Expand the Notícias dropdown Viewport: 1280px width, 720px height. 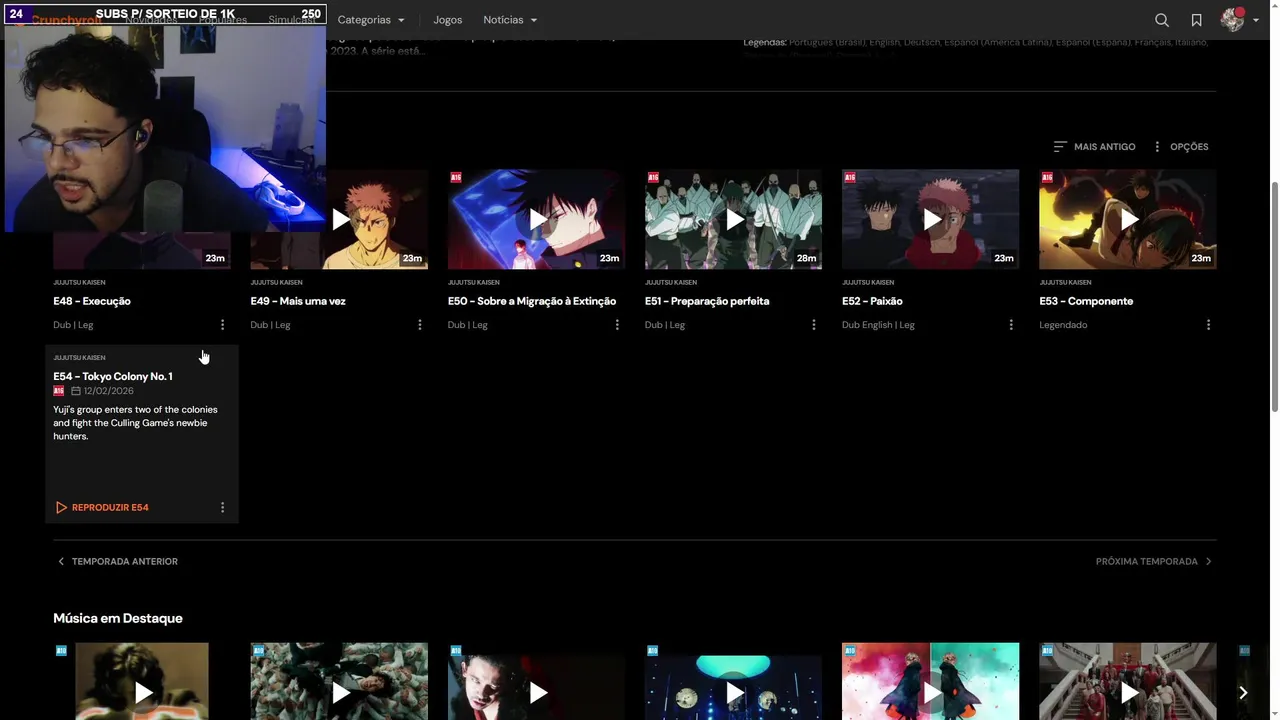[510, 20]
